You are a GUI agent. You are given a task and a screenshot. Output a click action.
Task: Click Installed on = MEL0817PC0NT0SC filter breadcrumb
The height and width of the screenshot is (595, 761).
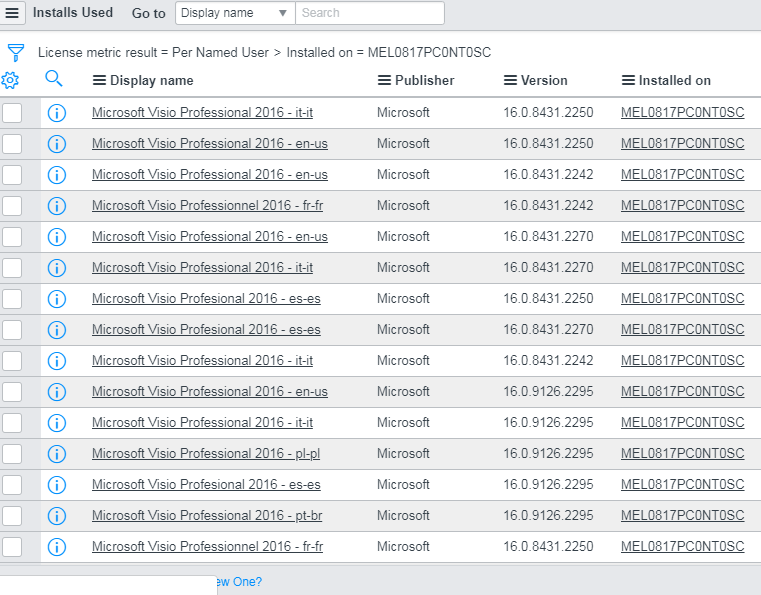pos(389,52)
